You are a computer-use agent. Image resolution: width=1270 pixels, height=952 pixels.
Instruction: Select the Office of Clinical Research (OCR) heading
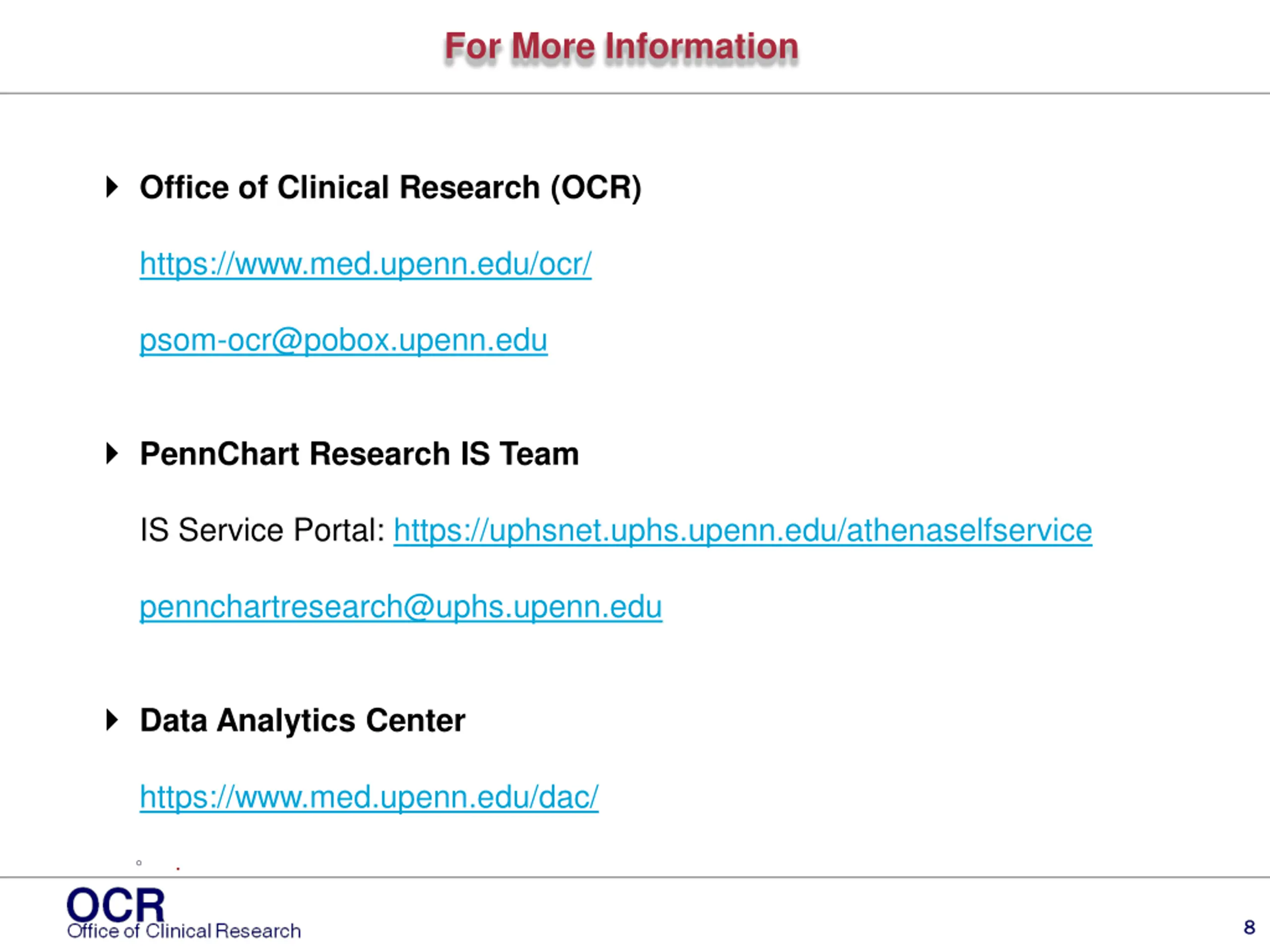(x=390, y=187)
